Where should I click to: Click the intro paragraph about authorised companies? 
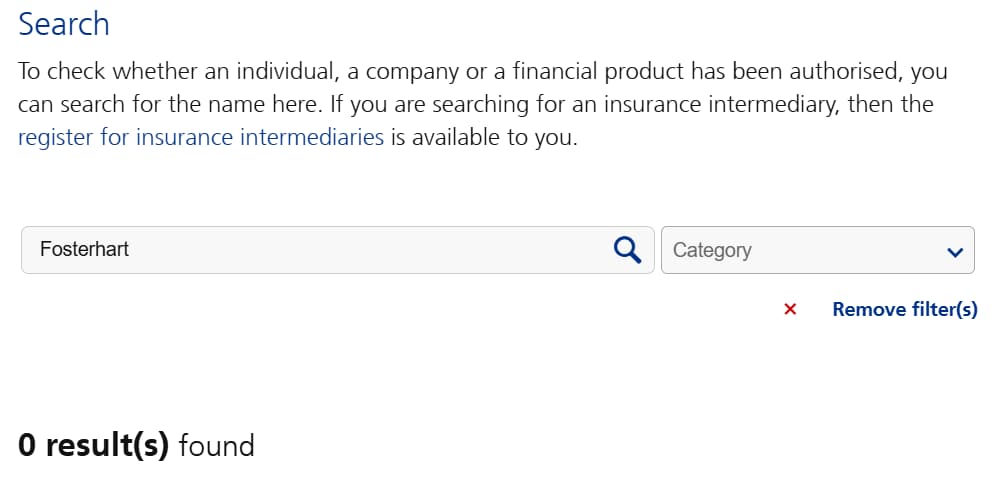[x=483, y=104]
